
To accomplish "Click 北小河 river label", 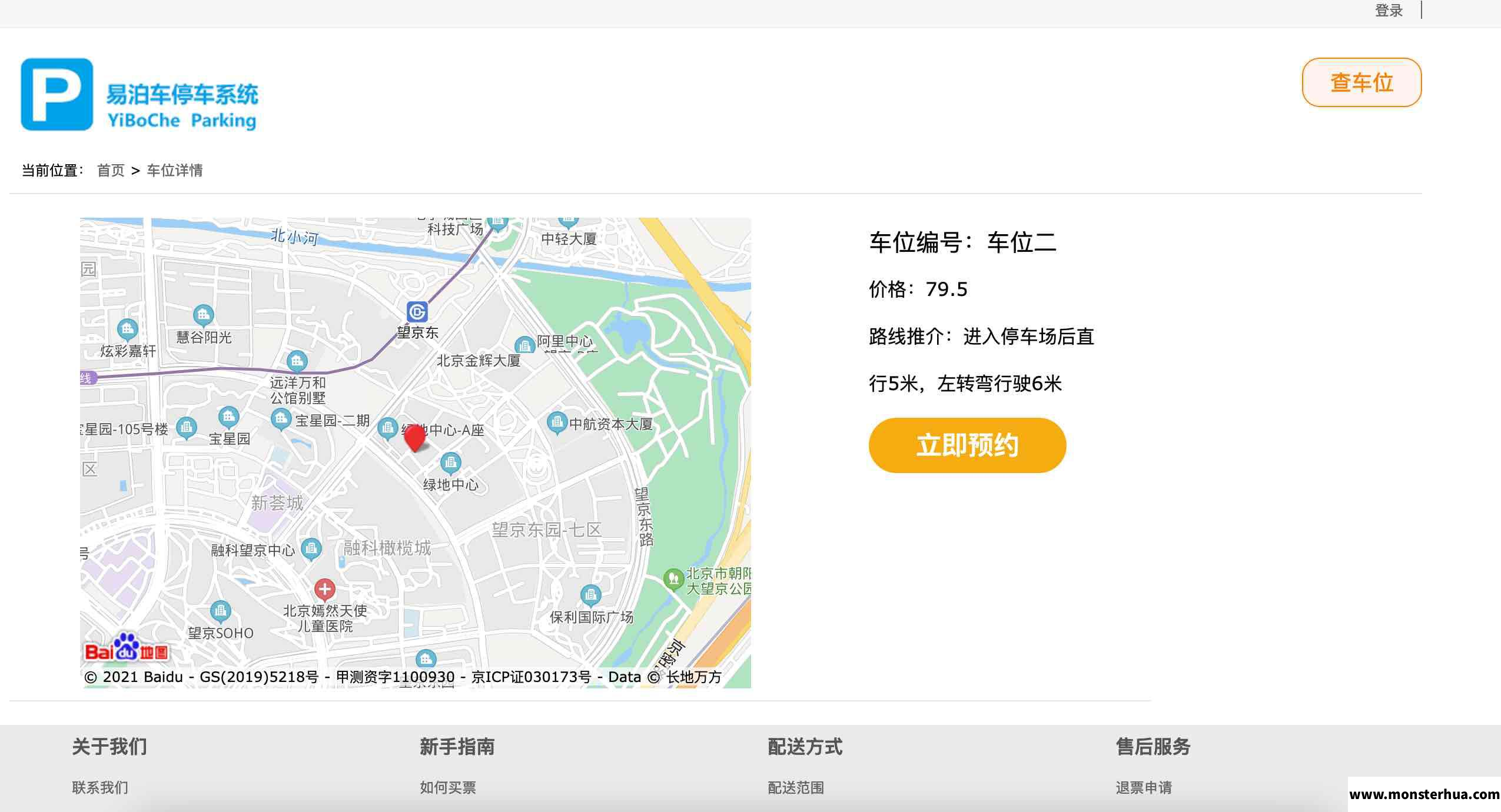I will [x=294, y=237].
